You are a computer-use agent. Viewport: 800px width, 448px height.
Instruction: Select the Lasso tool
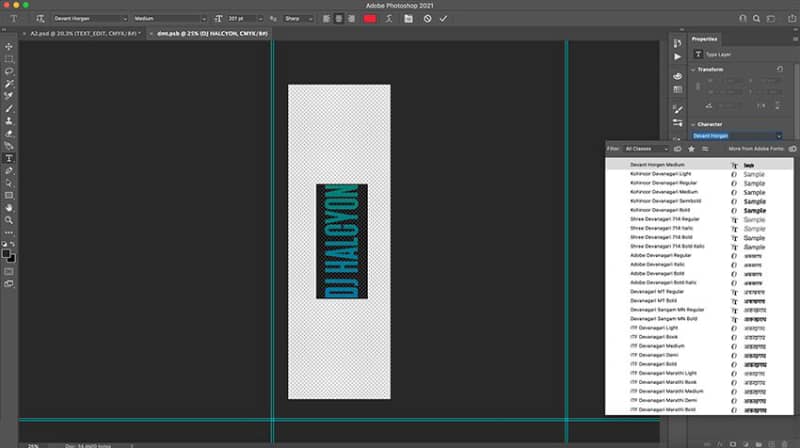click(9, 71)
